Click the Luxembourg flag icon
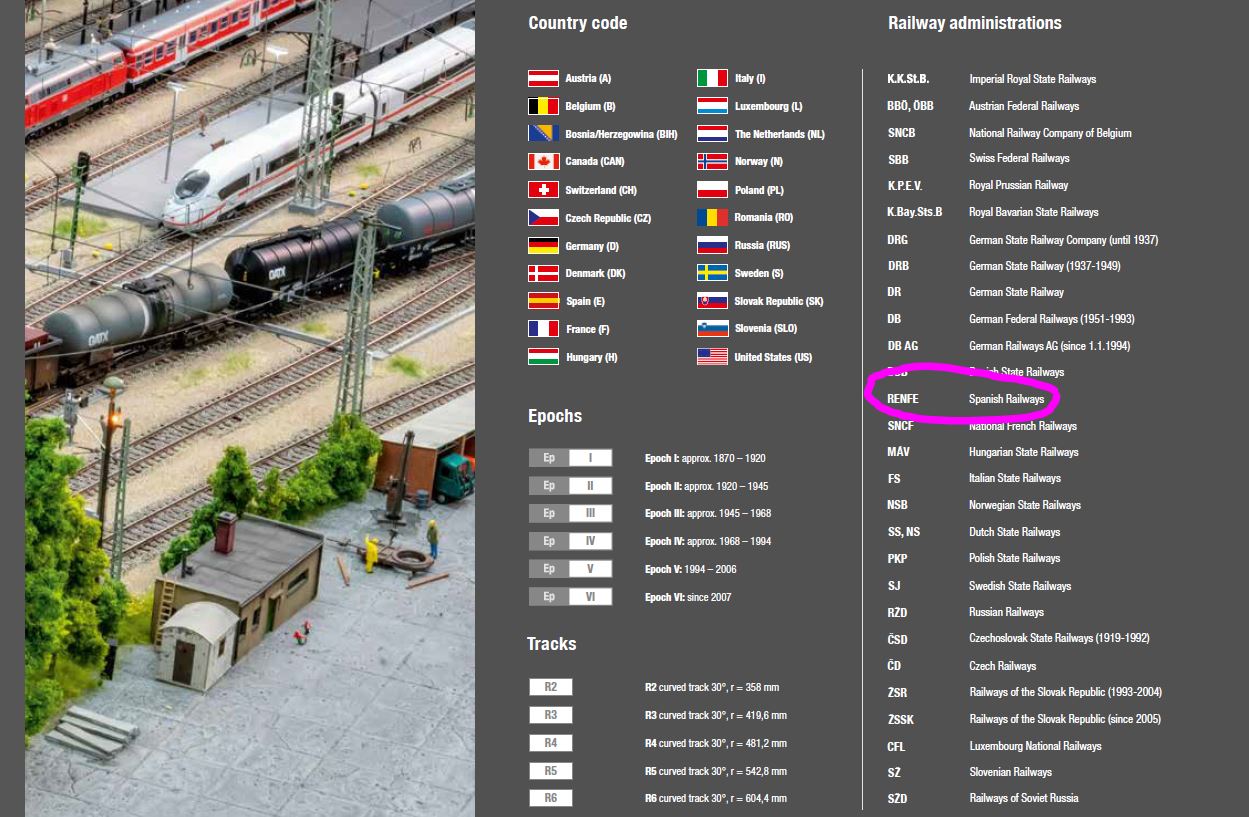1249x817 pixels. point(712,106)
